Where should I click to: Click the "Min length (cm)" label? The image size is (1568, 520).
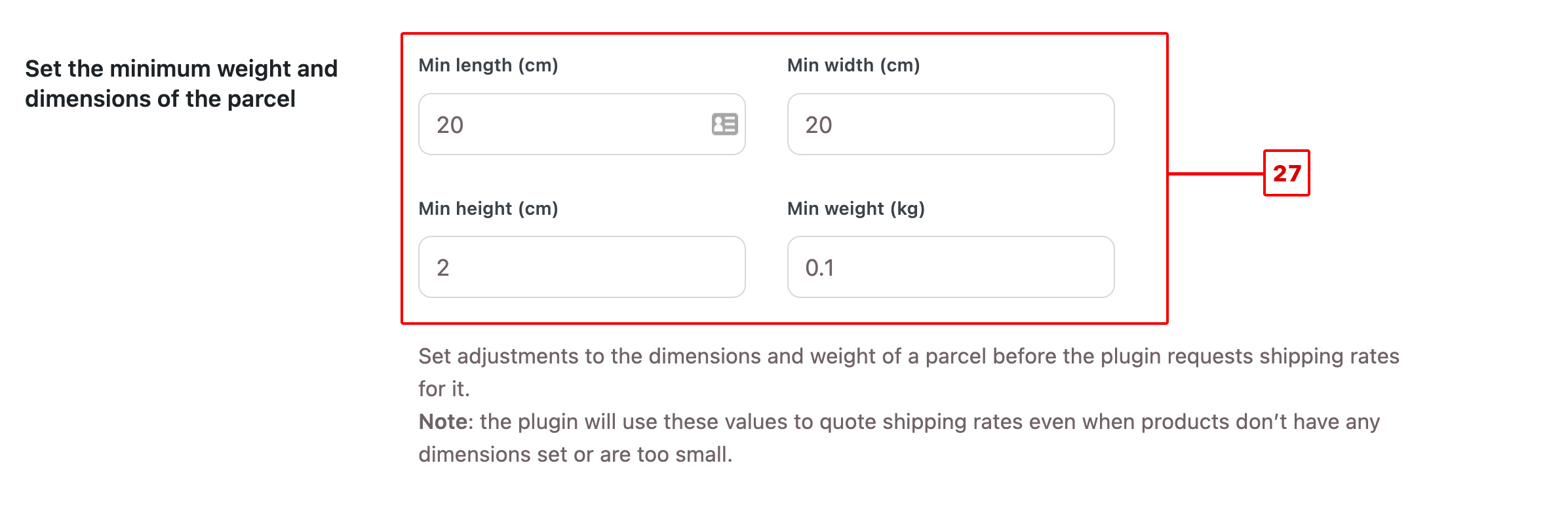pos(488,65)
